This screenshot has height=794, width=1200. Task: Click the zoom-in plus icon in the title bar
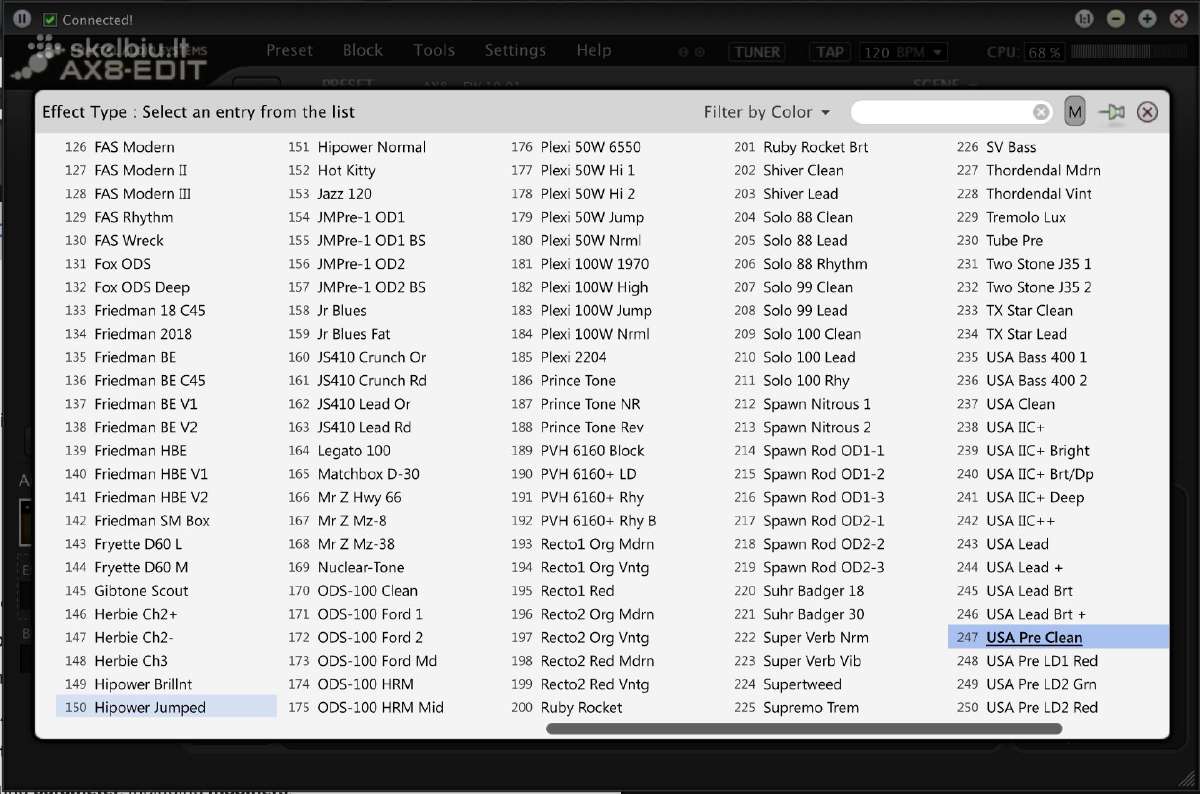pyautogui.click(x=1148, y=19)
